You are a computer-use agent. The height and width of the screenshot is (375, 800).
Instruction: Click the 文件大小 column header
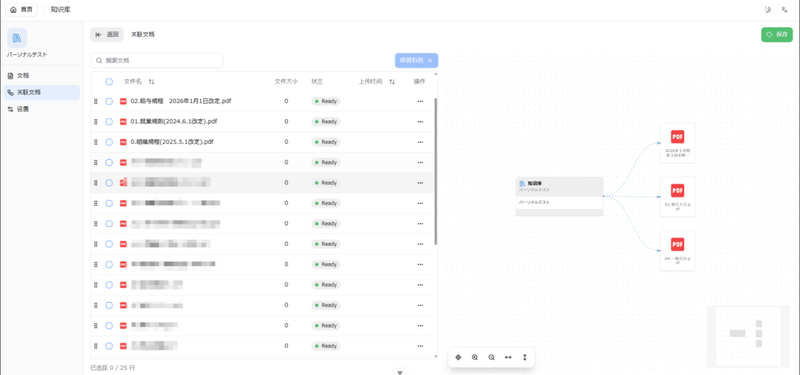click(286, 82)
